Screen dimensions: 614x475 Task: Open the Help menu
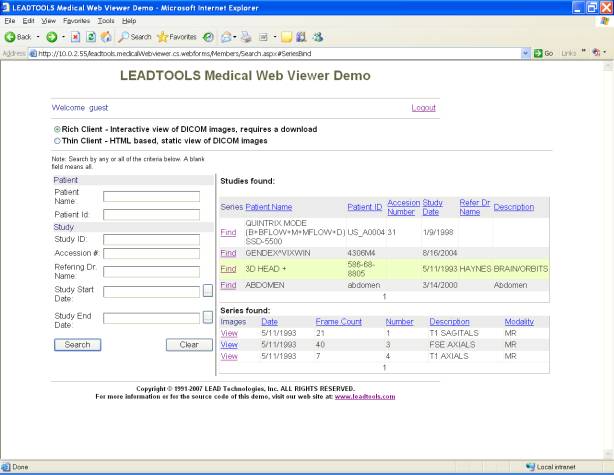pyautogui.click(x=129, y=21)
